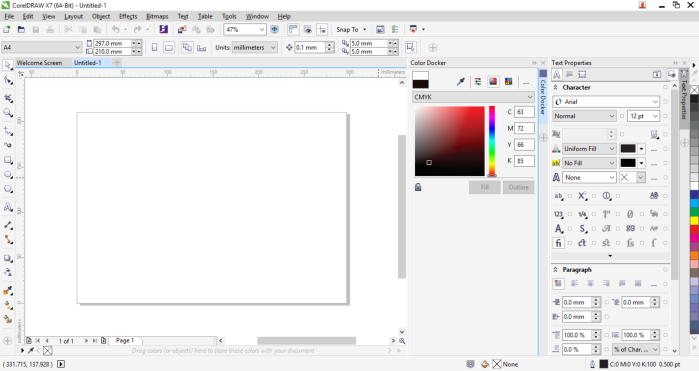This screenshot has width=699, height=371.
Task: Open the Table menu
Action: pyautogui.click(x=205, y=16)
